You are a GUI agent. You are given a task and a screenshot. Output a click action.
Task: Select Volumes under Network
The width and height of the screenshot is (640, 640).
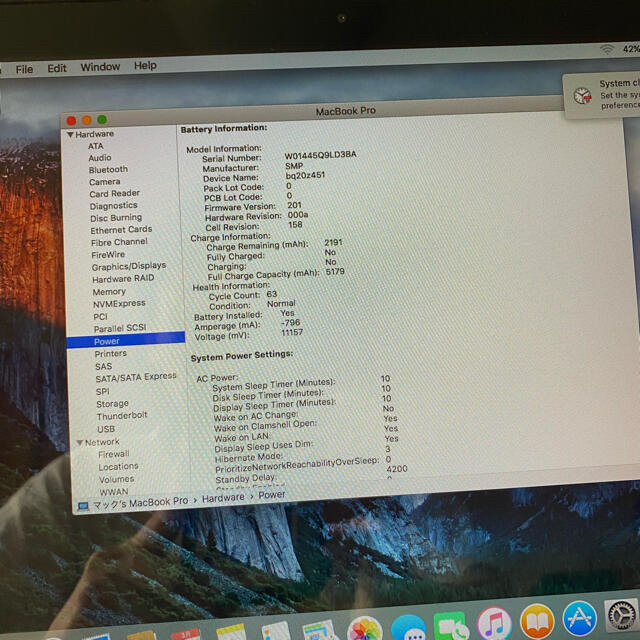tap(116, 479)
